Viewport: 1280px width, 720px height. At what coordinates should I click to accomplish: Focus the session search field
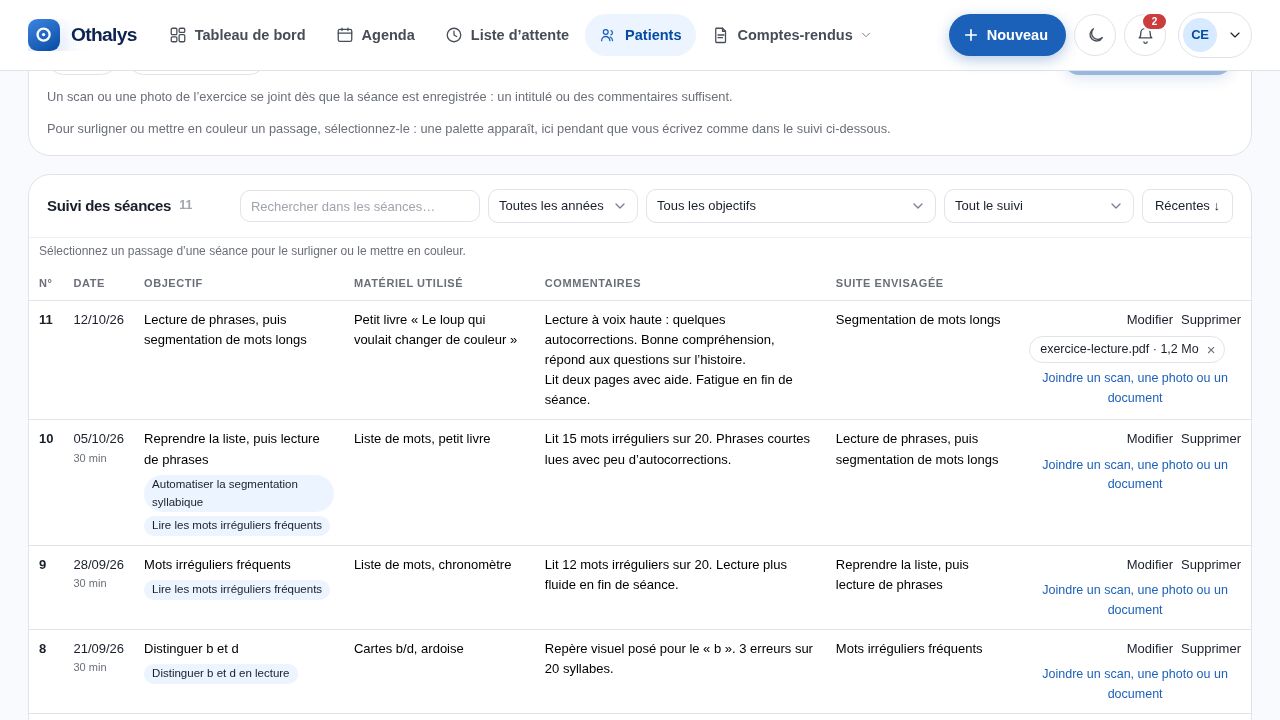click(x=360, y=206)
